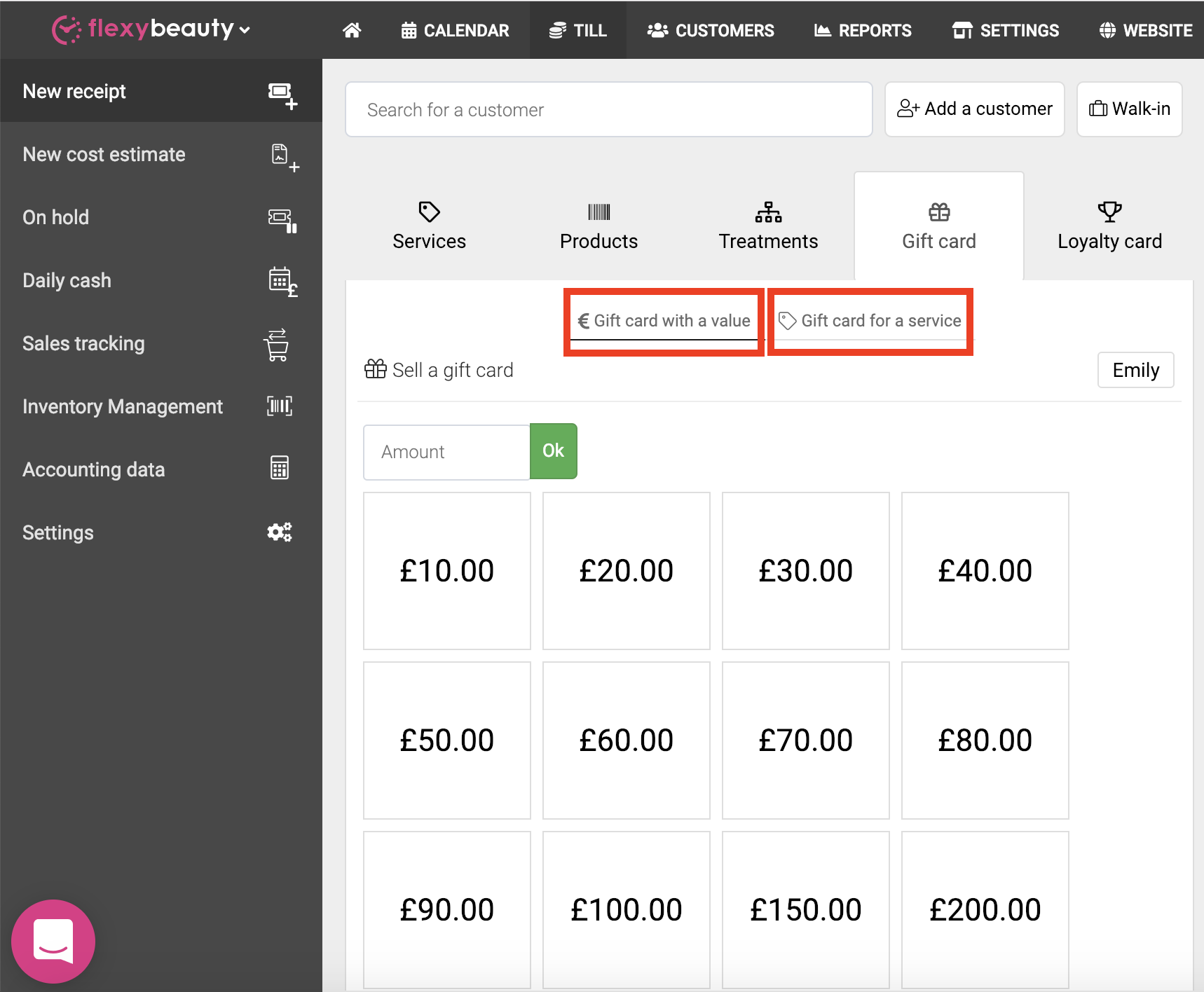Choose the £150.00 gift card
The width and height of the screenshot is (1204, 992).
click(806, 910)
